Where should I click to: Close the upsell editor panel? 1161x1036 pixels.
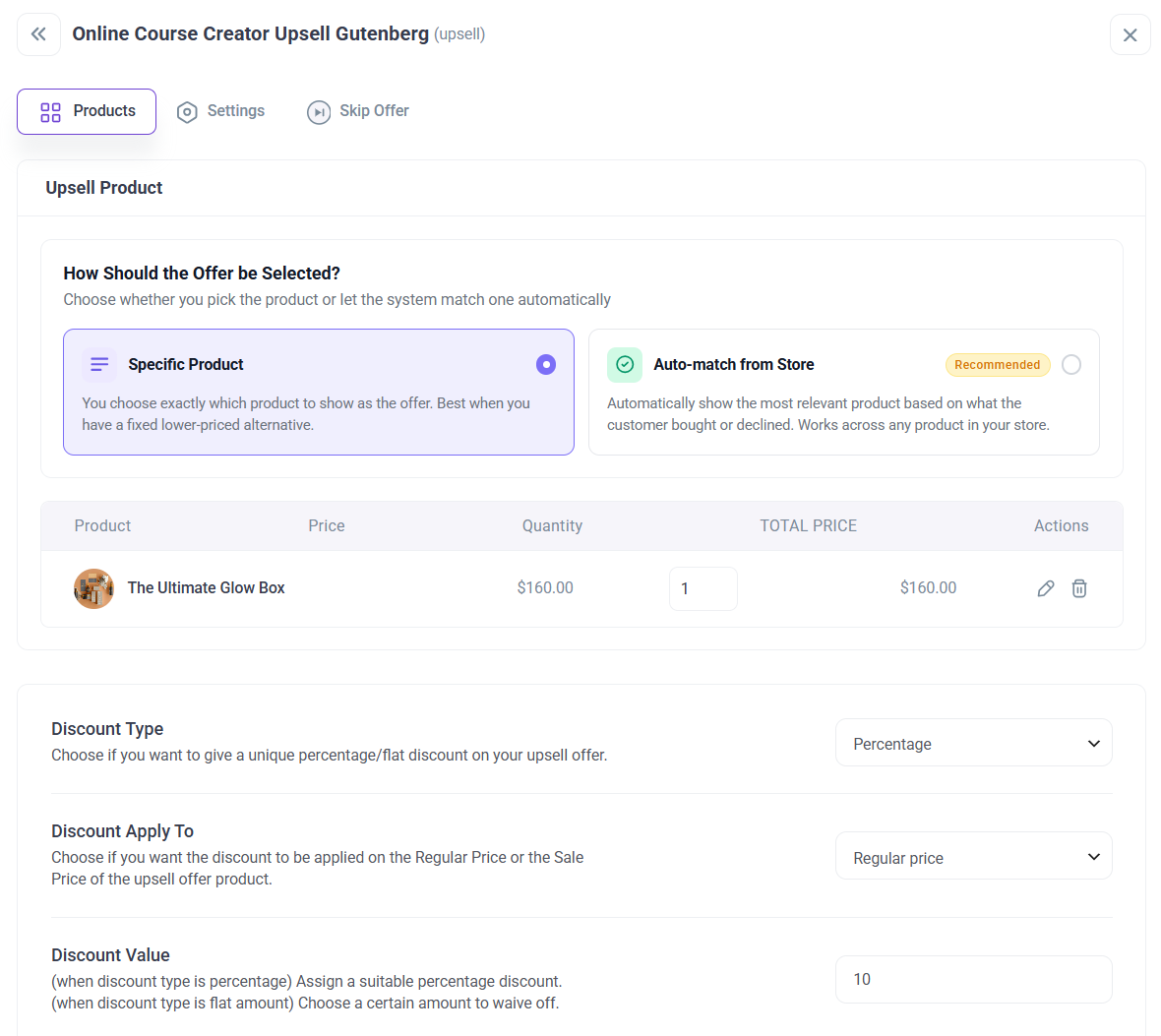tap(1130, 34)
